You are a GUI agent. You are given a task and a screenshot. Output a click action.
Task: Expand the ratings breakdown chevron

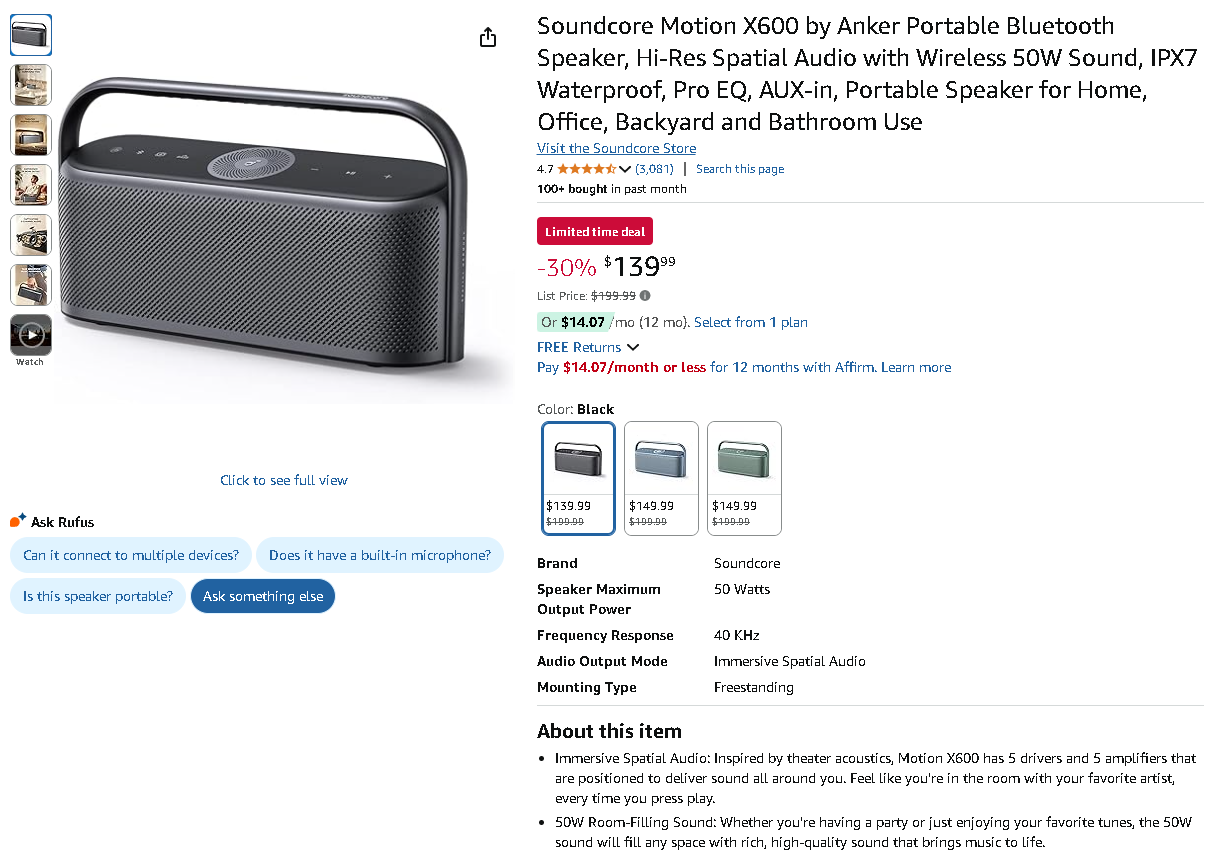[x=626, y=169]
